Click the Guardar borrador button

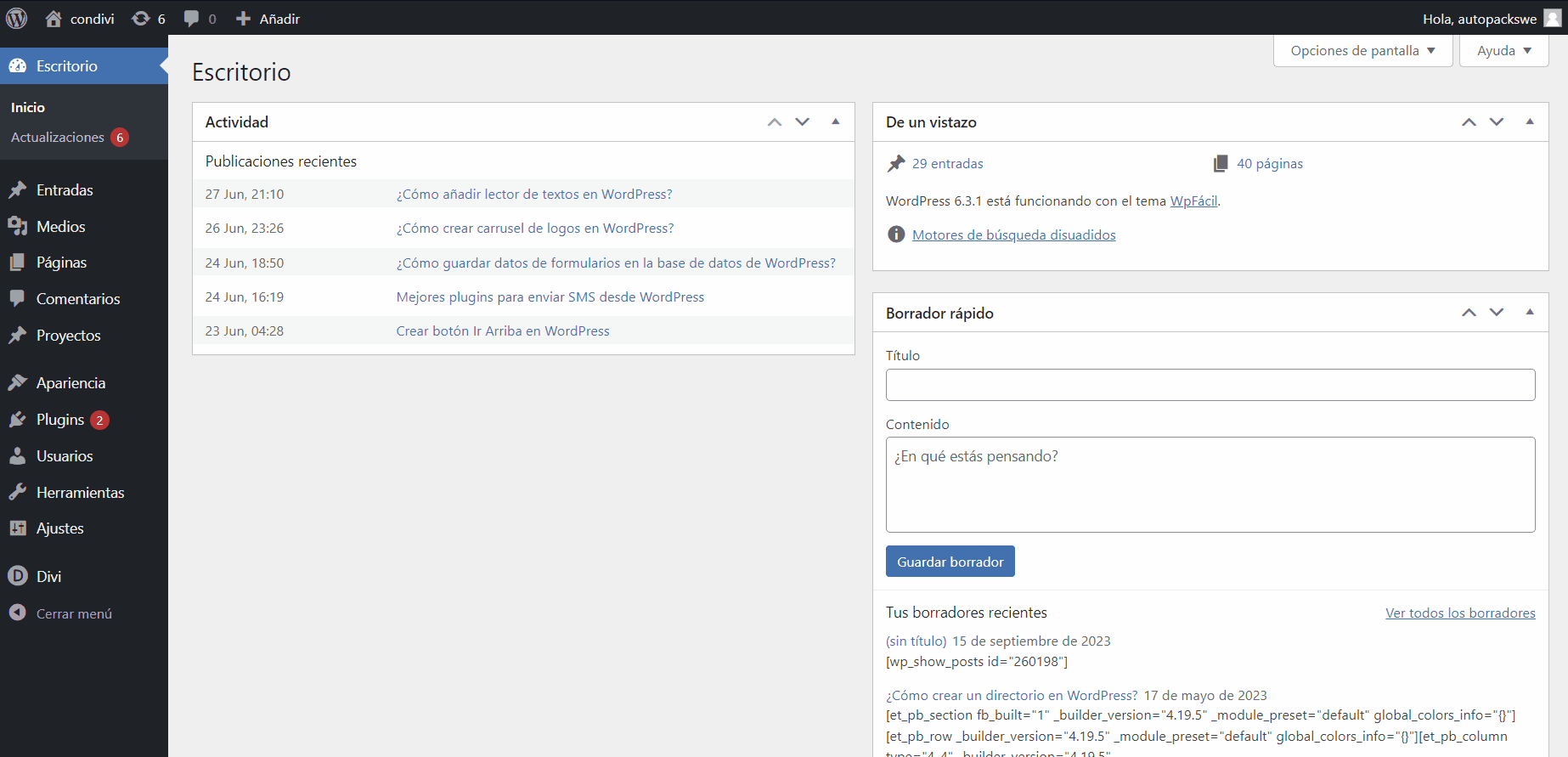[950, 562]
